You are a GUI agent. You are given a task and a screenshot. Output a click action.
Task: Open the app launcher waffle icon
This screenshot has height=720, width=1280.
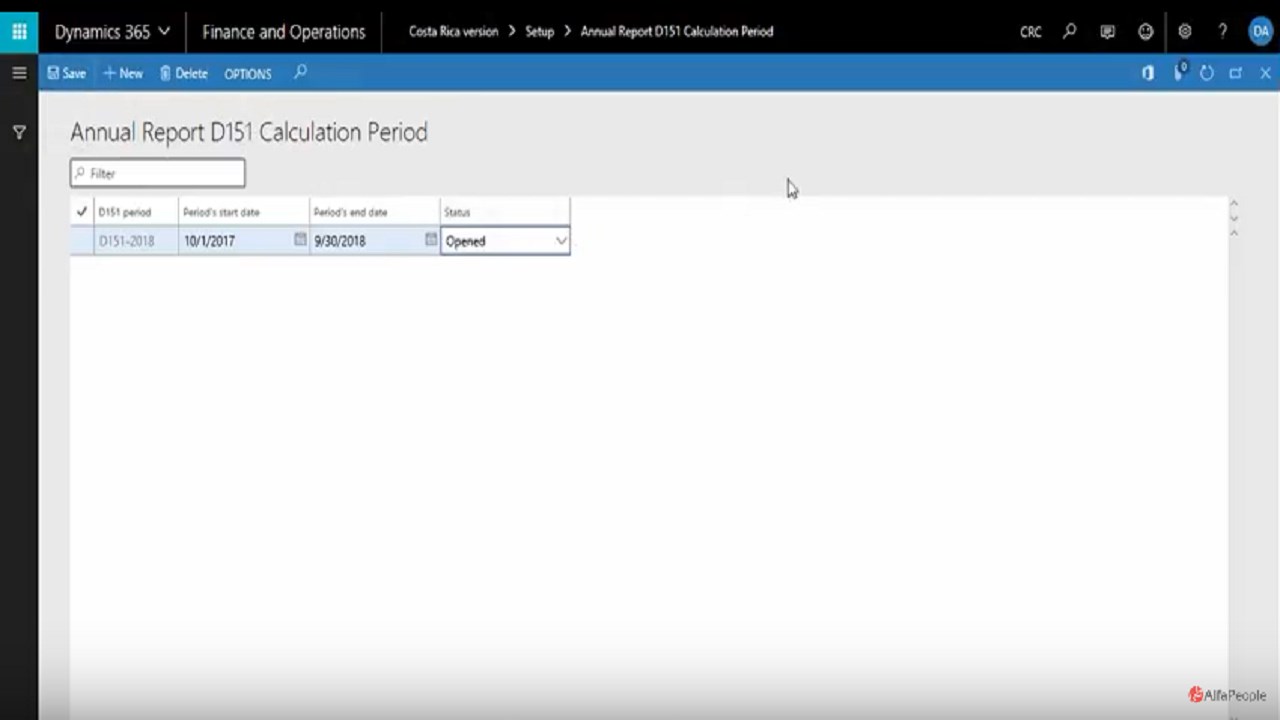click(19, 31)
